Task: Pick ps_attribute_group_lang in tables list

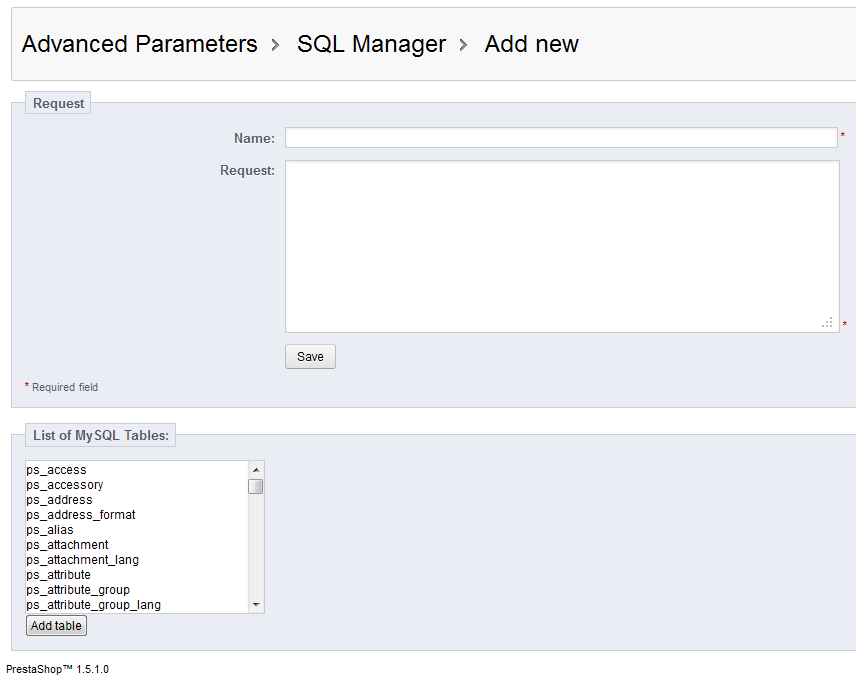Action: tap(93, 605)
